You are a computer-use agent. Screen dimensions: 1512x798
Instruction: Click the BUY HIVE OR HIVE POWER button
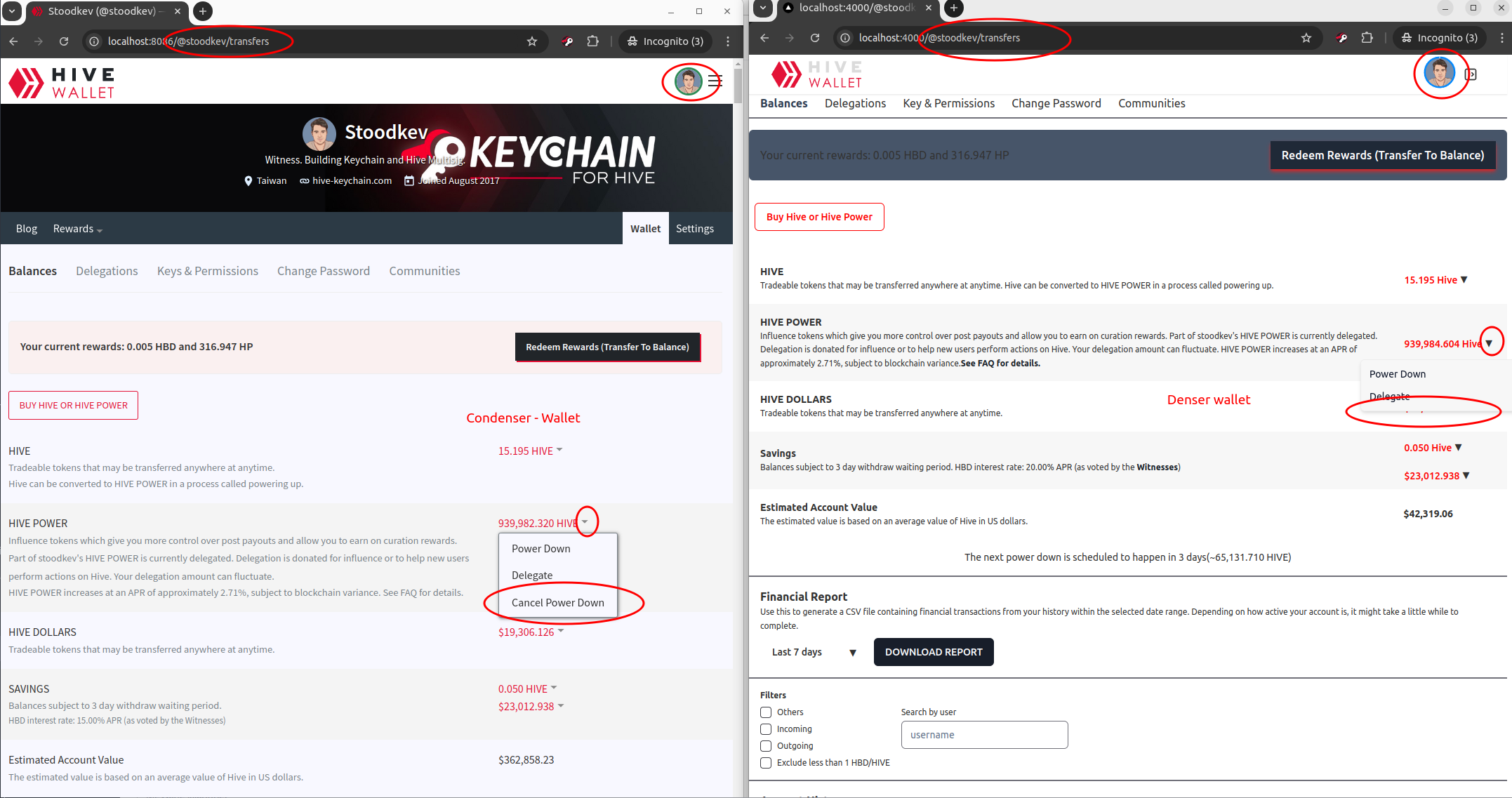[x=73, y=406]
